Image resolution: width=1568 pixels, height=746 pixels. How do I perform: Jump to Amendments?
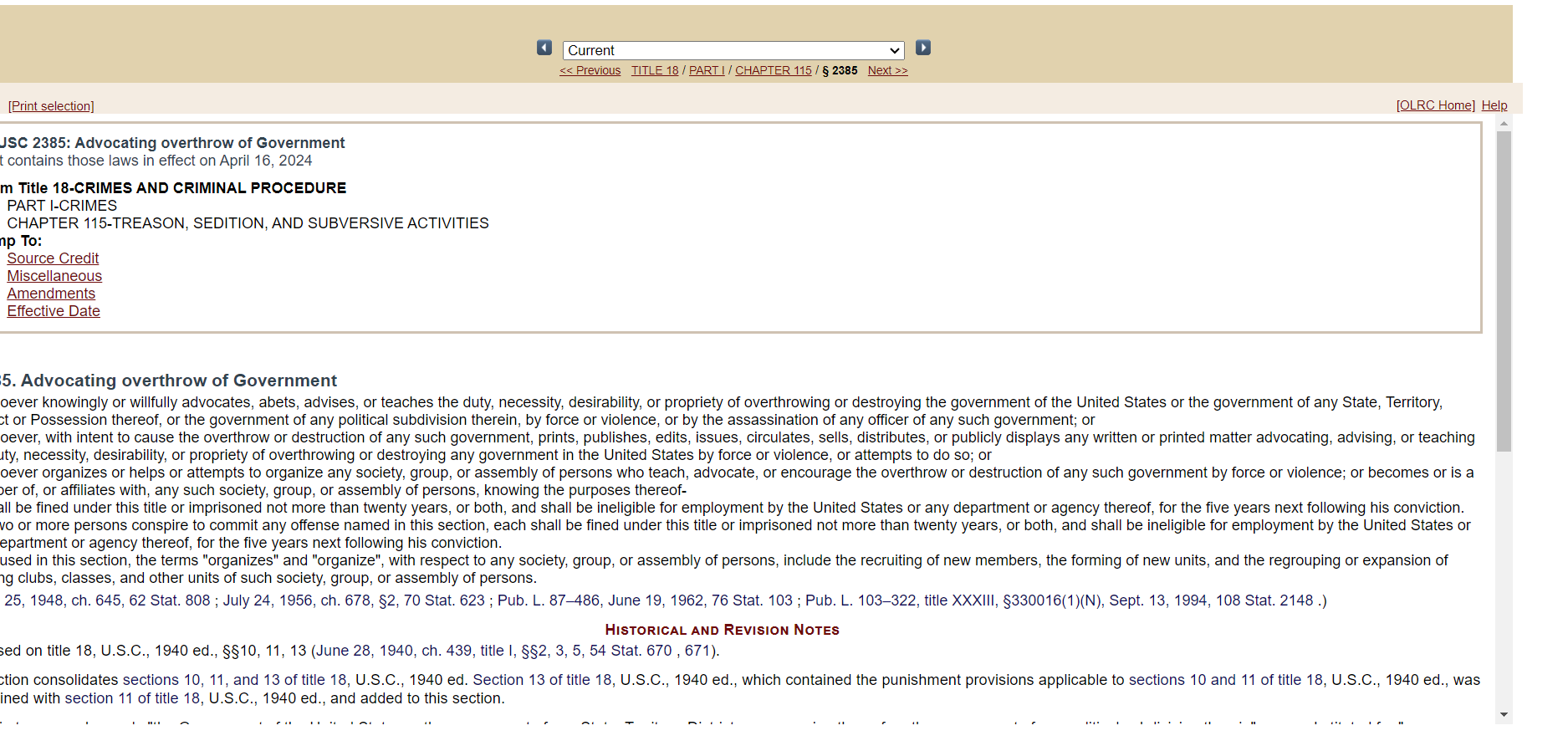[x=51, y=294]
